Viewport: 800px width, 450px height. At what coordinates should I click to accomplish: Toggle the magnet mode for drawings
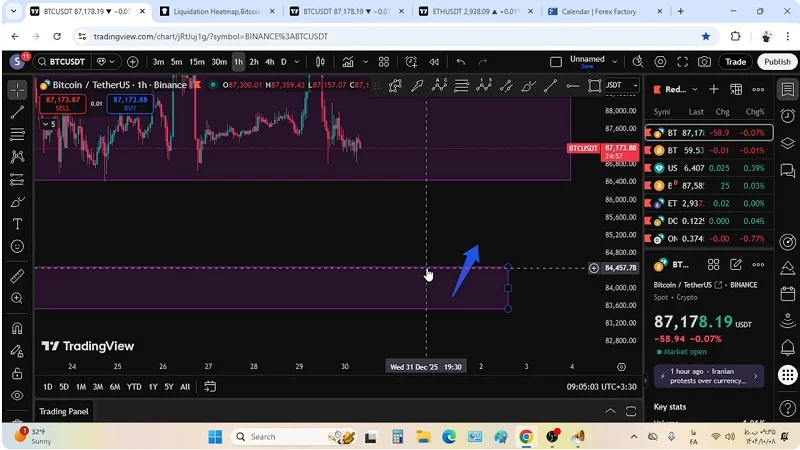[x=17, y=328]
